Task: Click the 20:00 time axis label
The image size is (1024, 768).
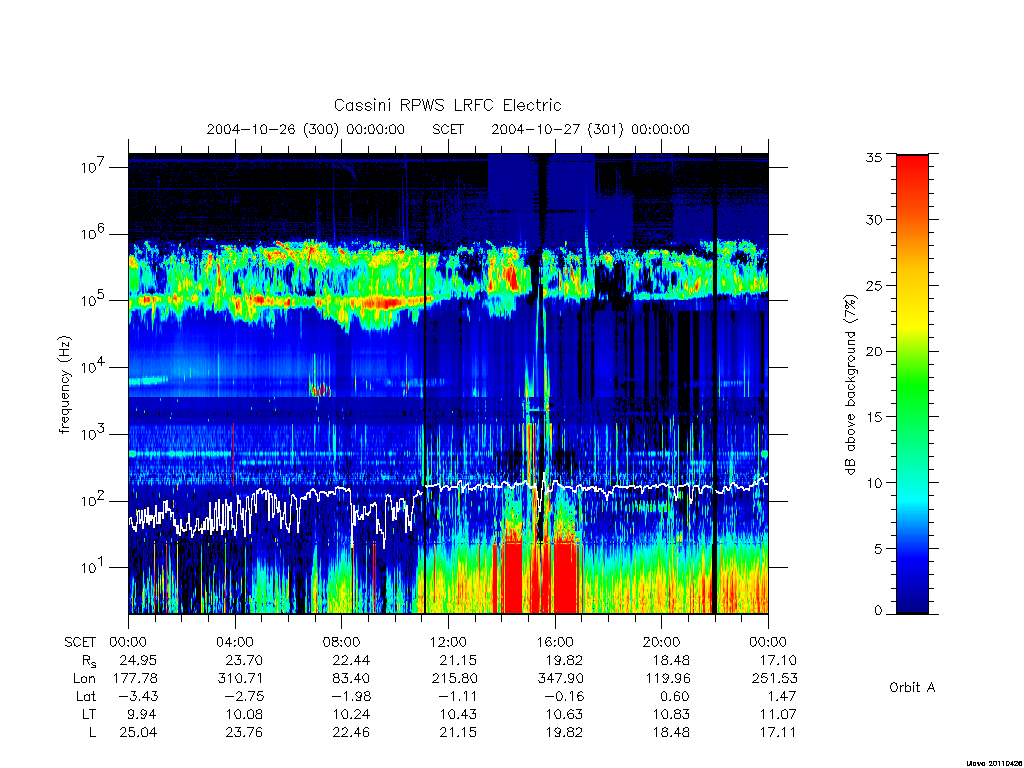Action: coord(662,642)
